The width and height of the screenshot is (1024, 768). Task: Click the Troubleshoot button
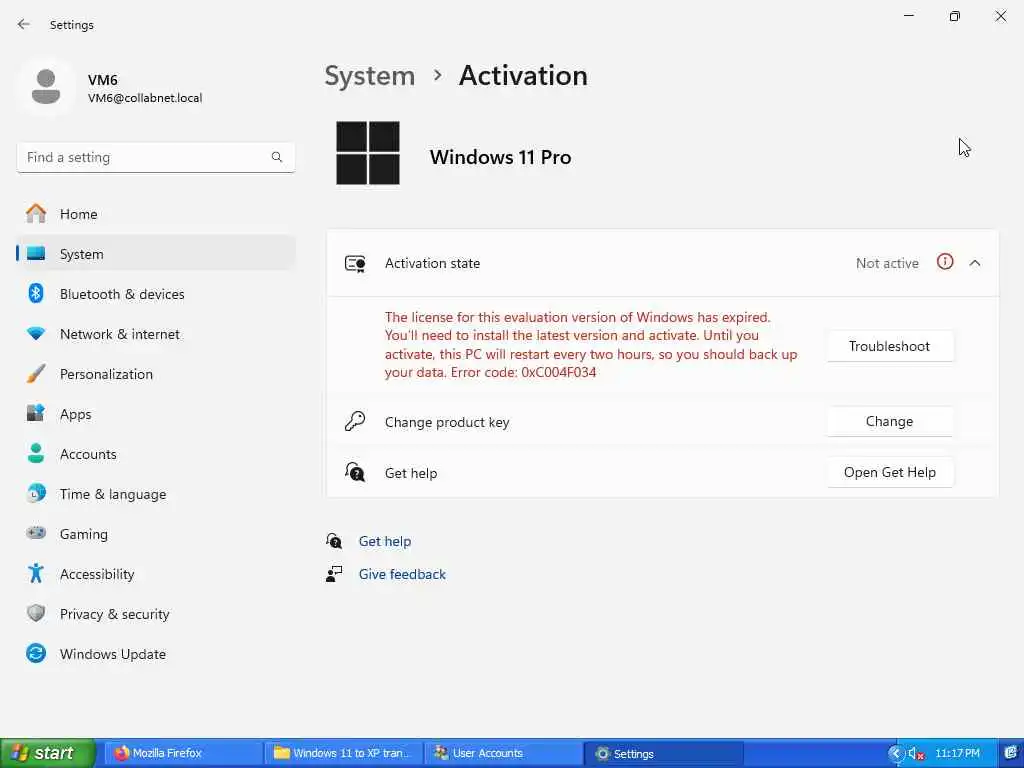pos(889,346)
